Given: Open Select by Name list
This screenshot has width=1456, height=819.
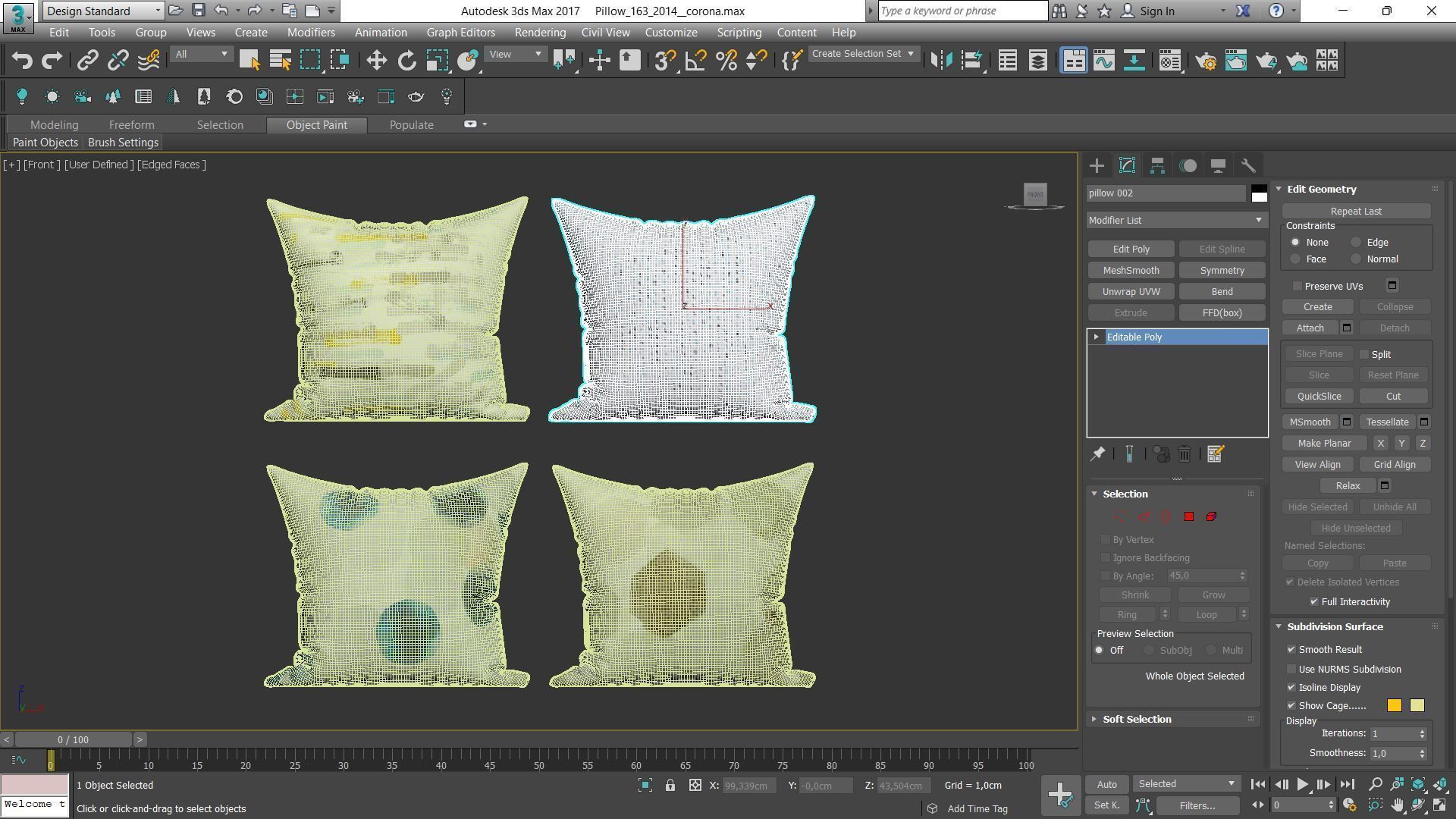Looking at the screenshot, I should coord(280,61).
